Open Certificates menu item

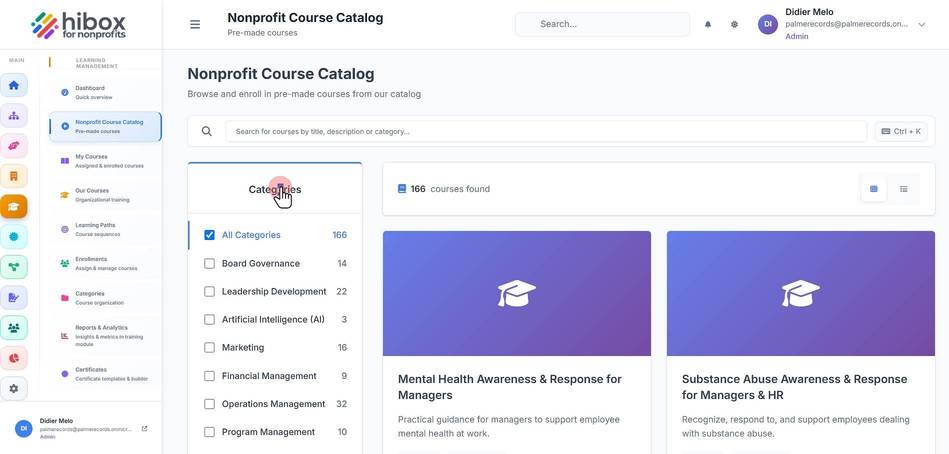pyautogui.click(x=105, y=373)
